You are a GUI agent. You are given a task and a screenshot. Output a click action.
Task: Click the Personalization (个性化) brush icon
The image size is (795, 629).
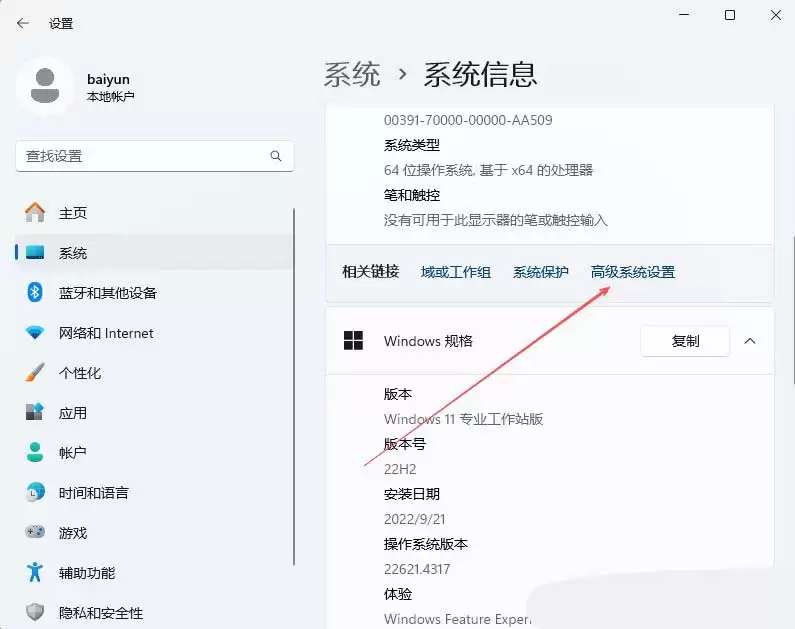(x=35, y=373)
